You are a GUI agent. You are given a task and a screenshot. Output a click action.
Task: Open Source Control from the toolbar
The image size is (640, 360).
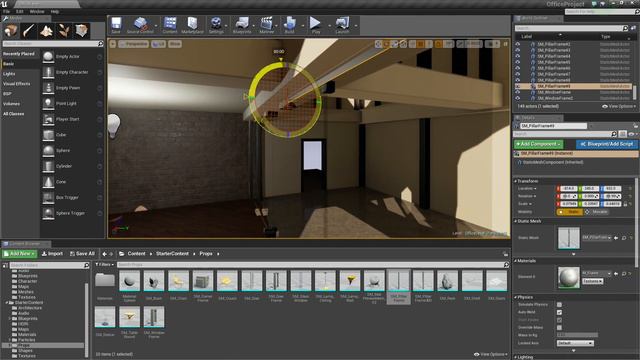point(140,24)
